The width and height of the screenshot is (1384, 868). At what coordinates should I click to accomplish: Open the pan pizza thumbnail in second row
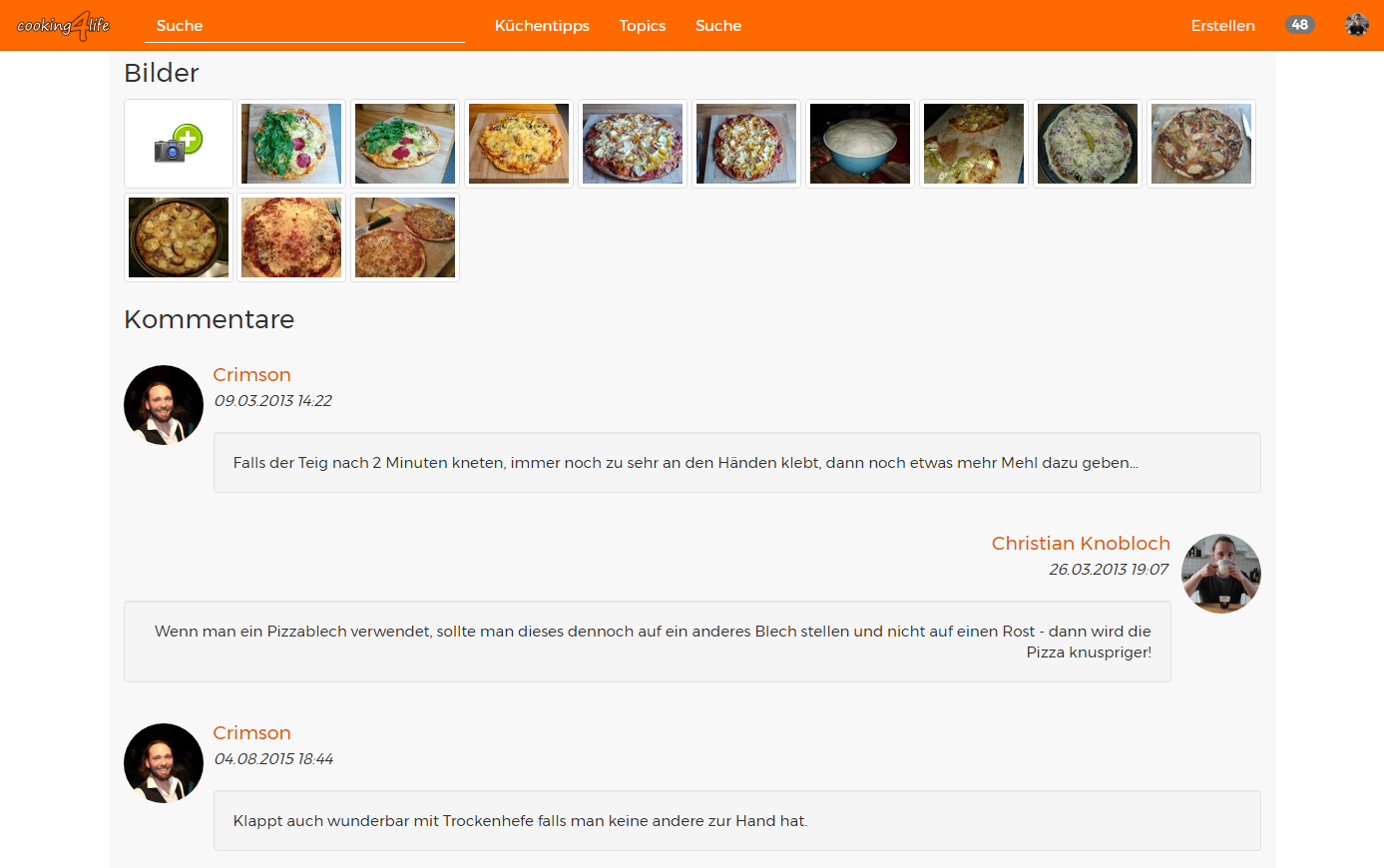coord(179,237)
